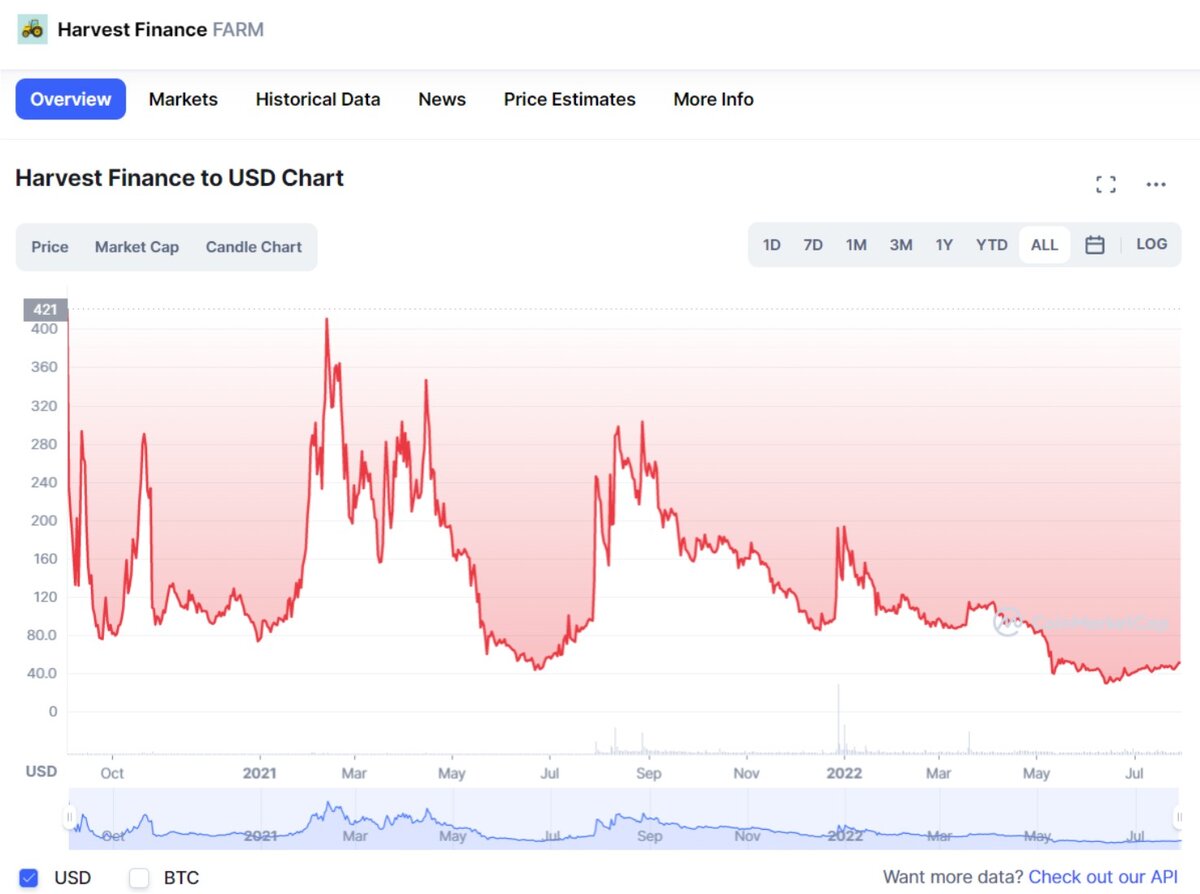This screenshot has height=894, width=1200.
Task: Set chart range to 1M
Action: click(856, 245)
